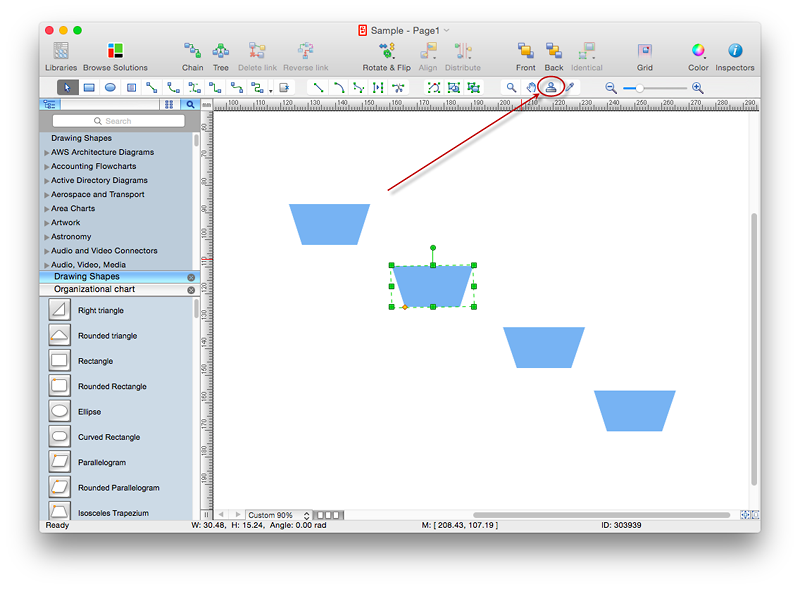Expand Accounting Flowcharts category
The image size is (800, 589).
[x=47, y=167]
